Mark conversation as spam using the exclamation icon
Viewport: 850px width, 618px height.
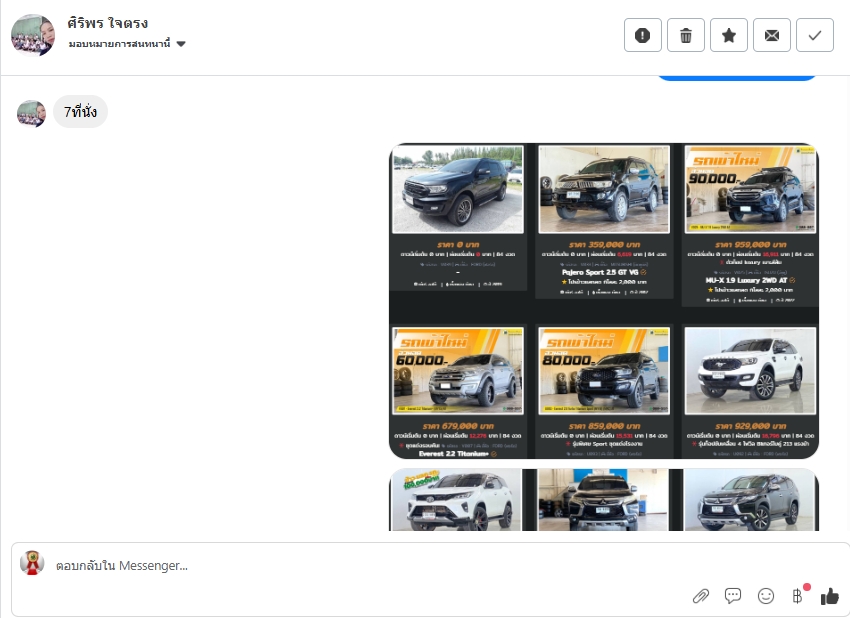[x=643, y=35]
